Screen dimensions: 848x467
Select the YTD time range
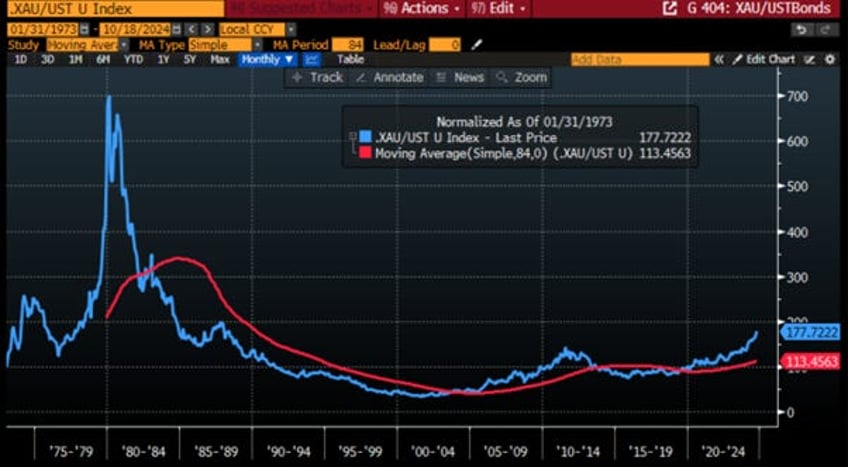click(133, 59)
